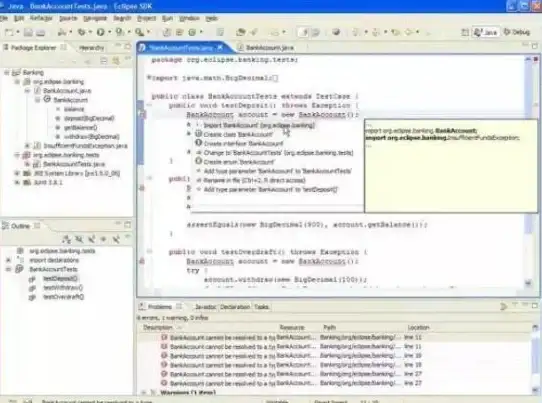542x403 pixels.
Task: Switch to the Debug perspective
Action: pyautogui.click(x=517, y=32)
